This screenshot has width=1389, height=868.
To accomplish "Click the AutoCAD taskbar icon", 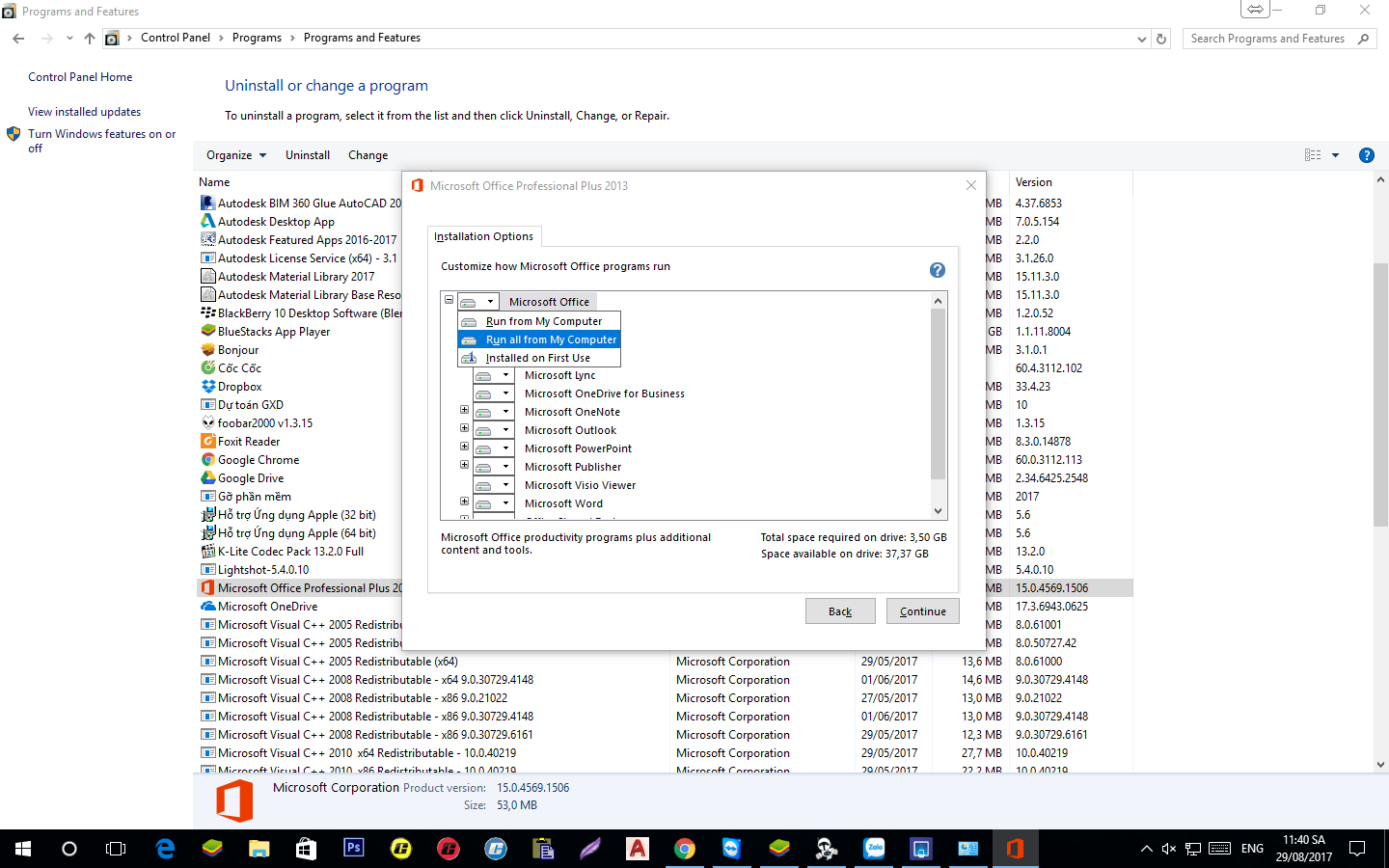I will coord(638,849).
